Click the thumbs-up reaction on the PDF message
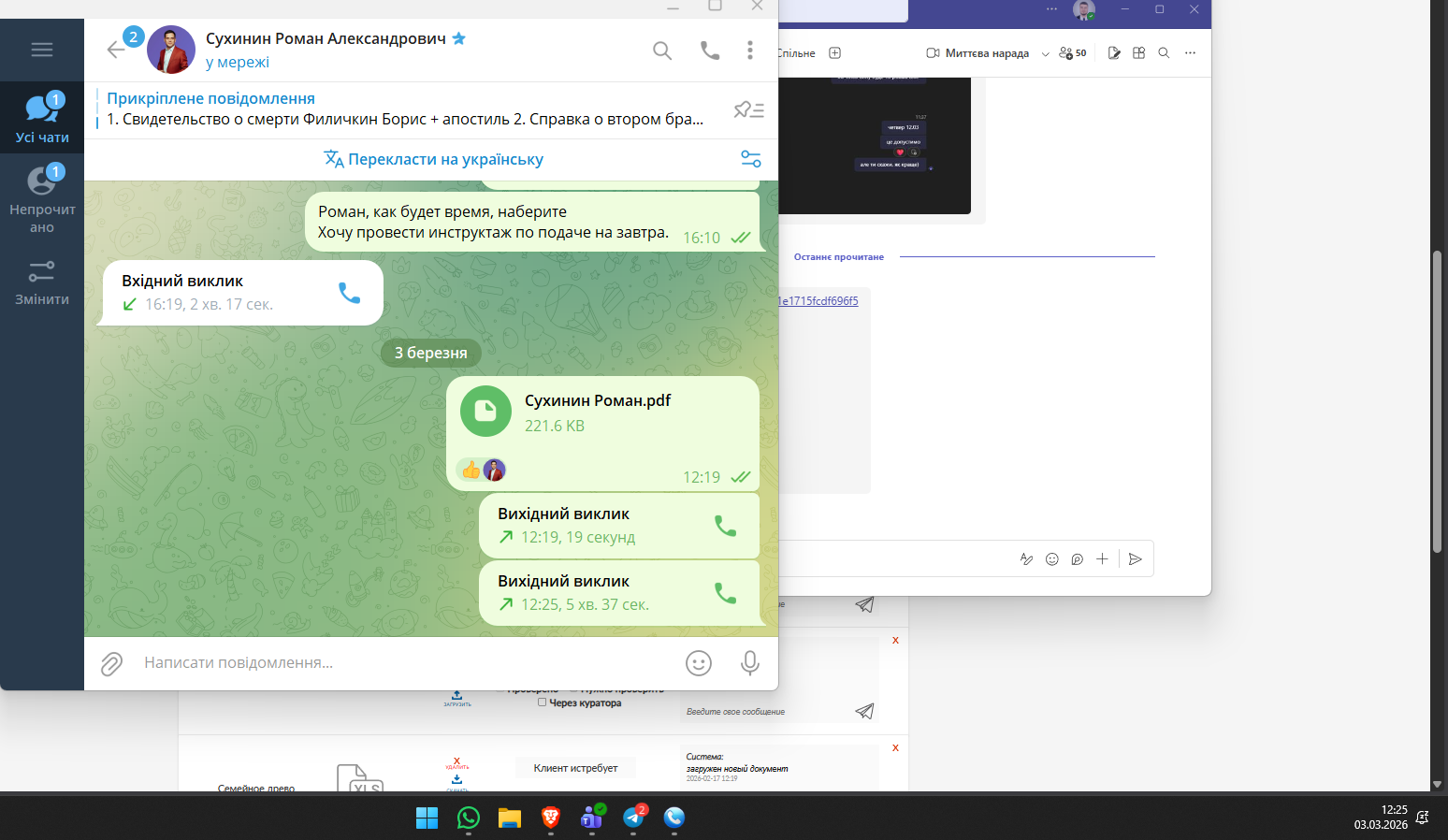 click(471, 470)
